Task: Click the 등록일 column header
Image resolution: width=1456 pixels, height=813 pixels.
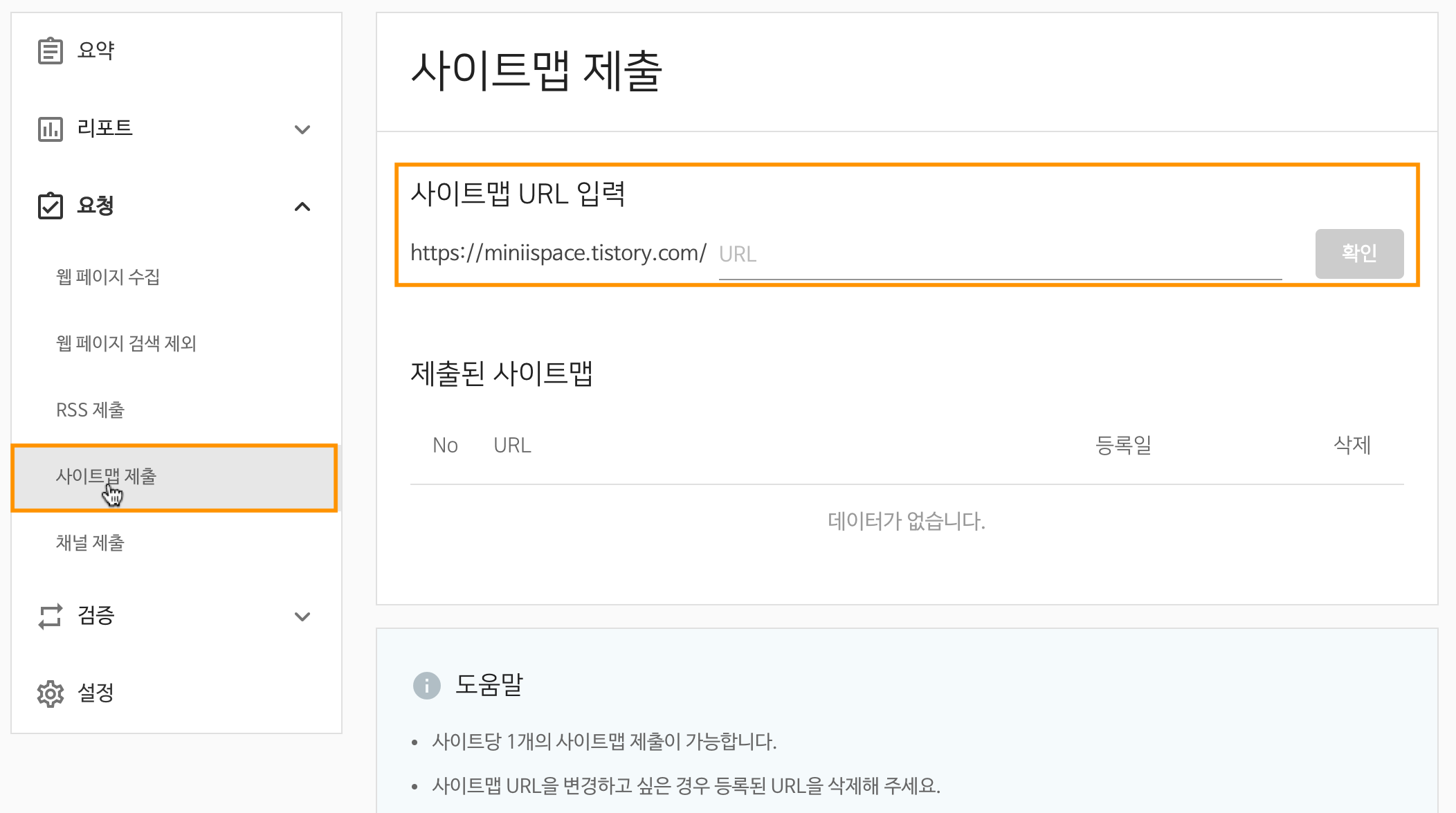Action: point(1123,445)
